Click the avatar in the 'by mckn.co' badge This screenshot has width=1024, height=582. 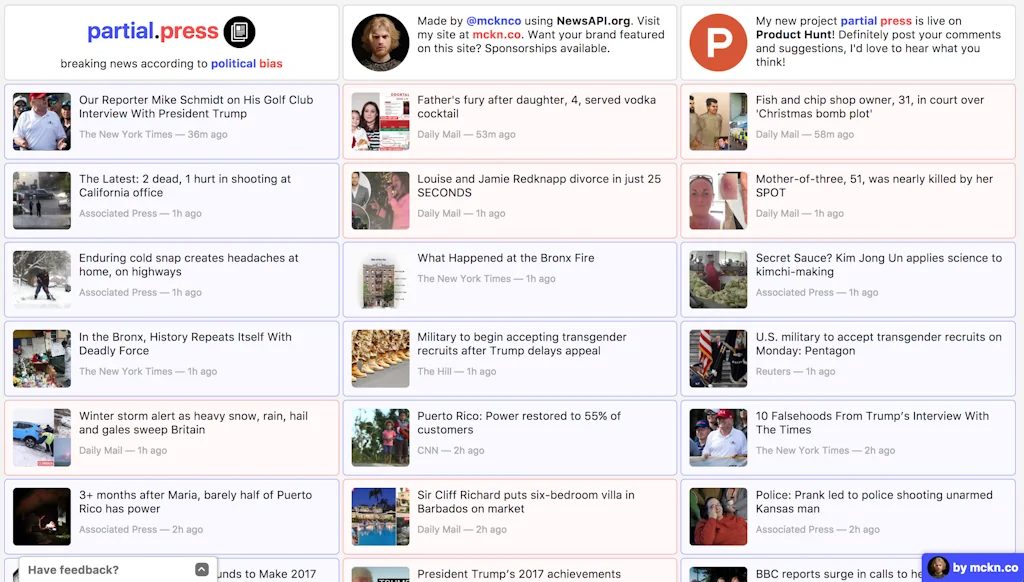click(x=938, y=567)
